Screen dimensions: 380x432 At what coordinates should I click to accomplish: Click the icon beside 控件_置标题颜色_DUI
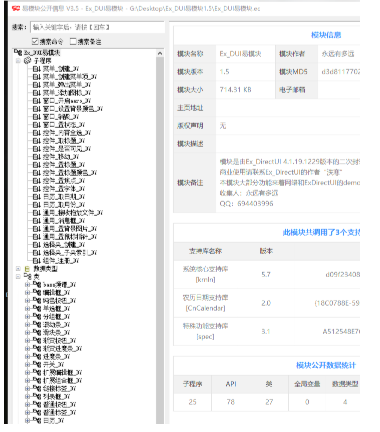pos(37,173)
